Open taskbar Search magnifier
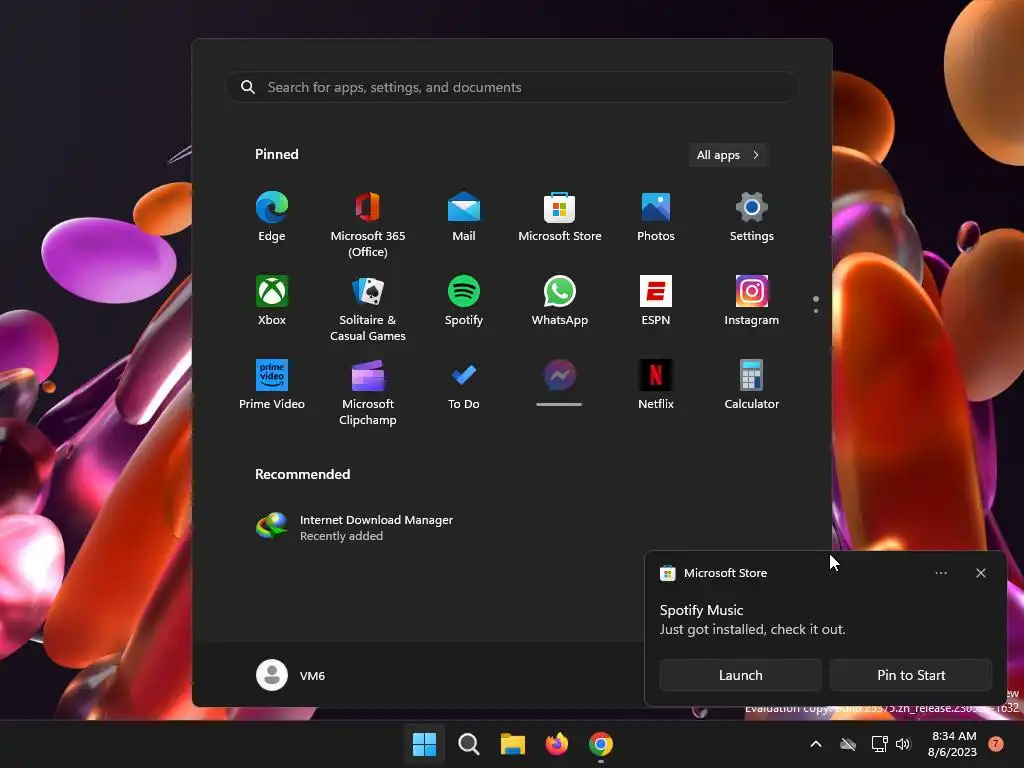The width and height of the screenshot is (1024, 768). (x=469, y=744)
